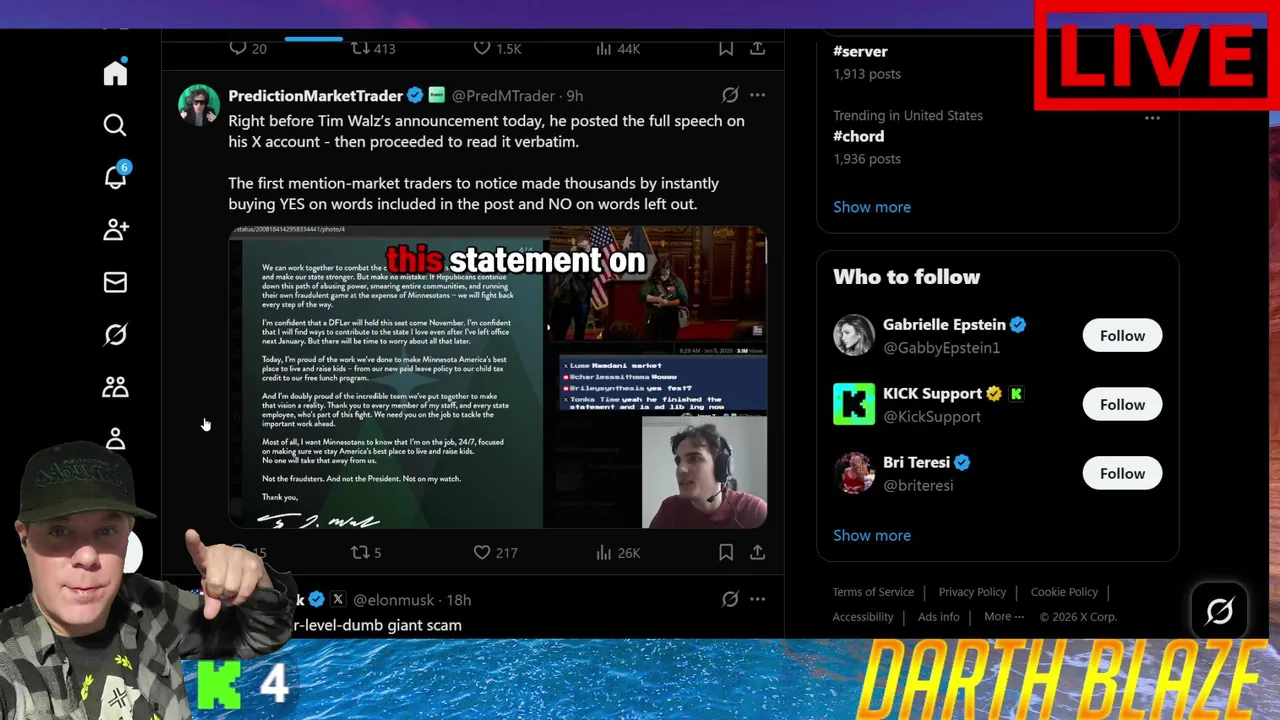Viewport: 1280px width, 720px height.
Task: Open Profile person icon in sidebar
Action: pyautogui.click(x=115, y=439)
